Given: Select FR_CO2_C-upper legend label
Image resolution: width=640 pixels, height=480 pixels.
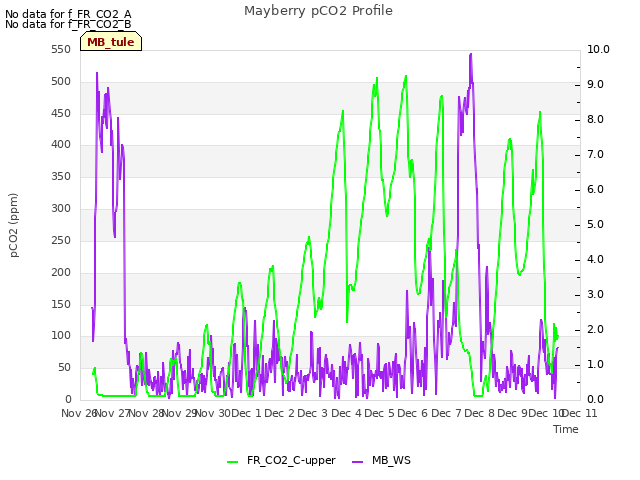Looking at the screenshot, I should (x=291, y=460).
